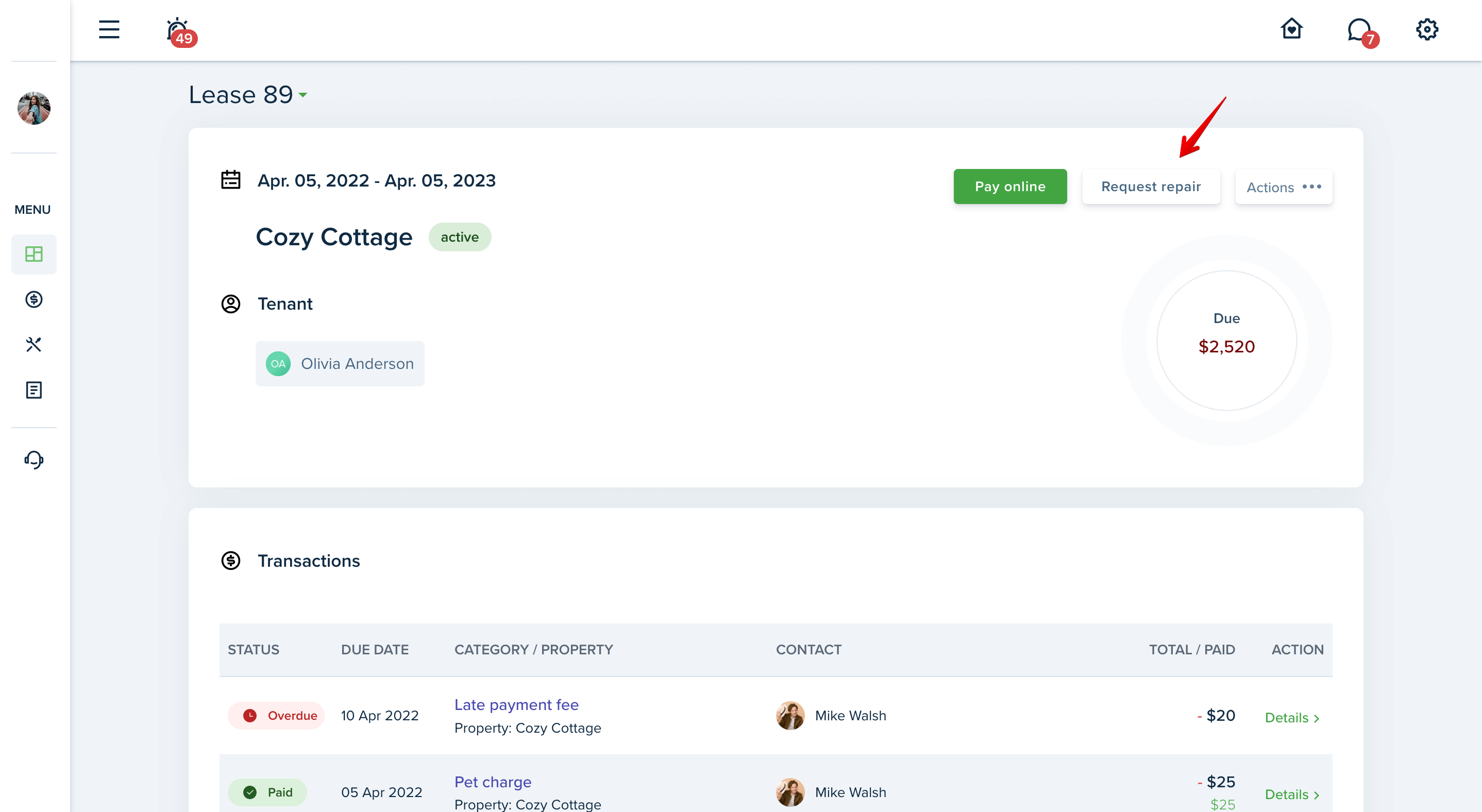Screen dimensions: 1482x812
Task: Click the 05 Apr 2022 due date
Action: click(381, 792)
